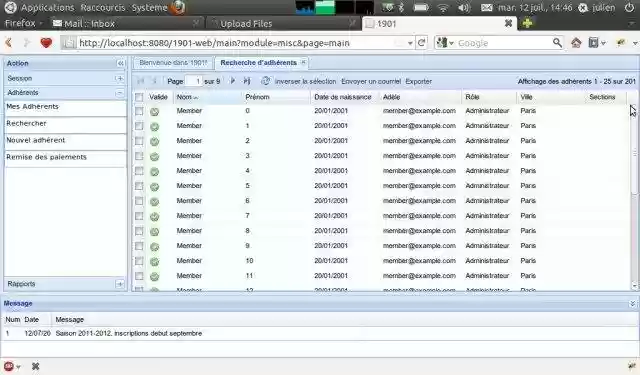The height and width of the screenshot is (375, 640).
Task: Close the Recherche d'adhérents tab
Action: point(303,62)
